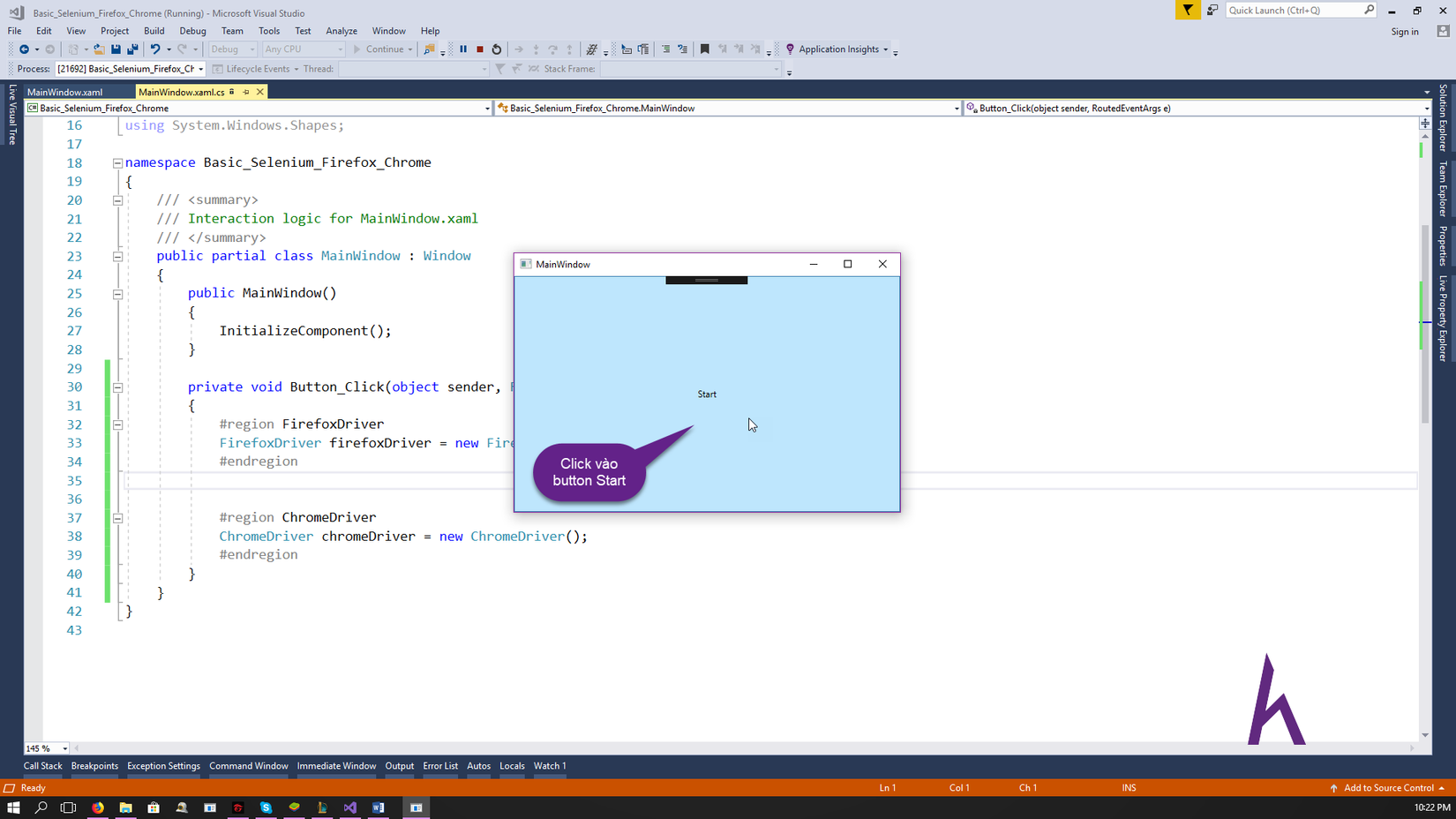The width and height of the screenshot is (1456, 819).
Task: Click the Save All icon in toolbar
Action: (x=132, y=49)
